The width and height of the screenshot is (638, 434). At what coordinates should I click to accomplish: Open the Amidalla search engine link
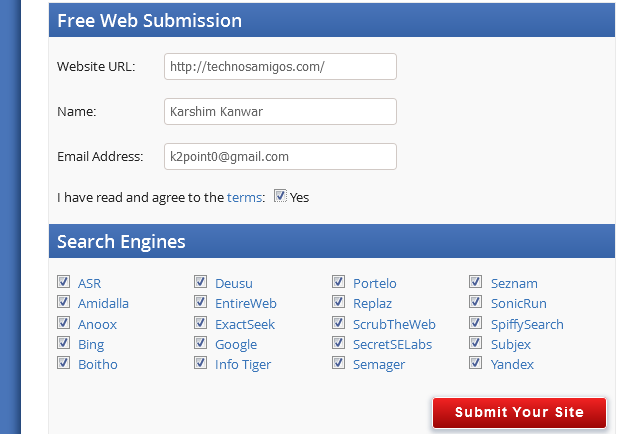click(103, 304)
